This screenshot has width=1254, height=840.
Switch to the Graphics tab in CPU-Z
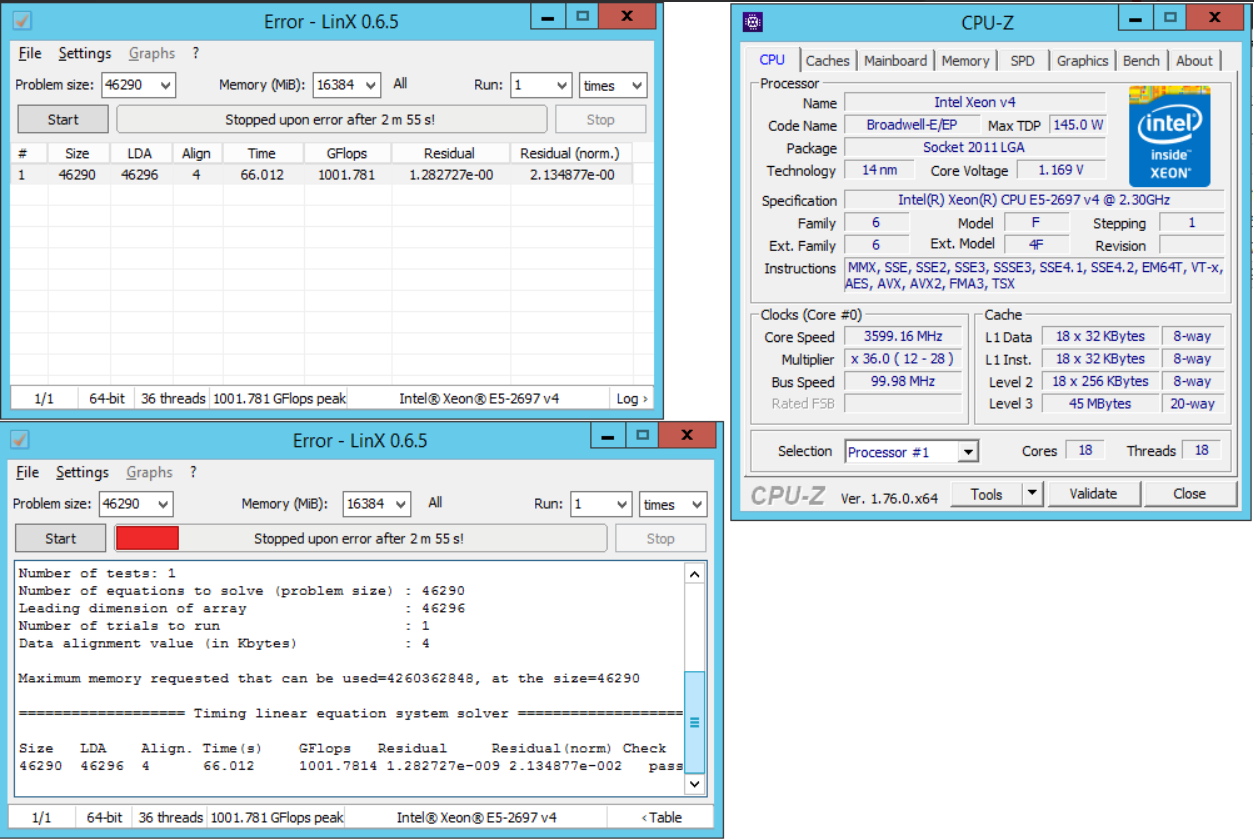click(x=1082, y=61)
